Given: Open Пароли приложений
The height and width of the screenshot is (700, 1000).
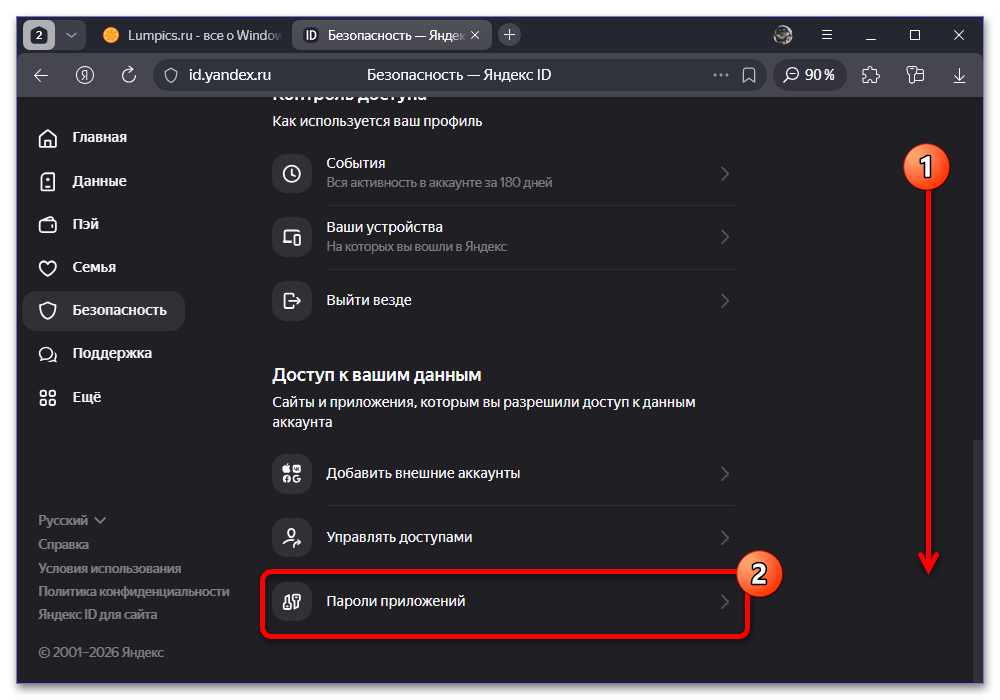Looking at the screenshot, I should (503, 601).
